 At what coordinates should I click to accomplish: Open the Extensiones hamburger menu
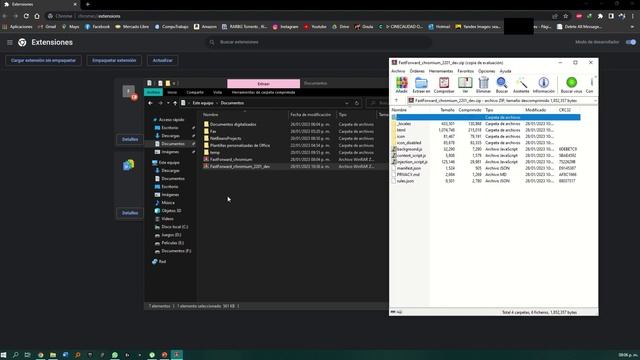[10, 42]
